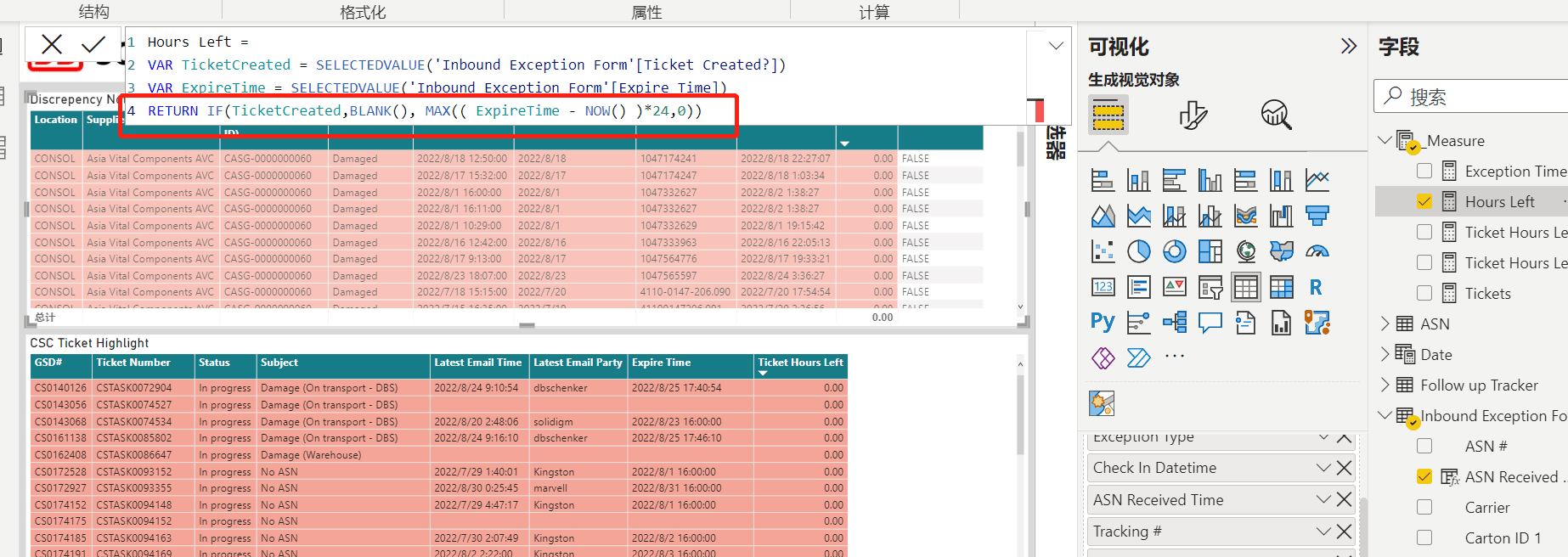
Task: Open the ASN Received Time field dropdown
Action: point(1323,500)
